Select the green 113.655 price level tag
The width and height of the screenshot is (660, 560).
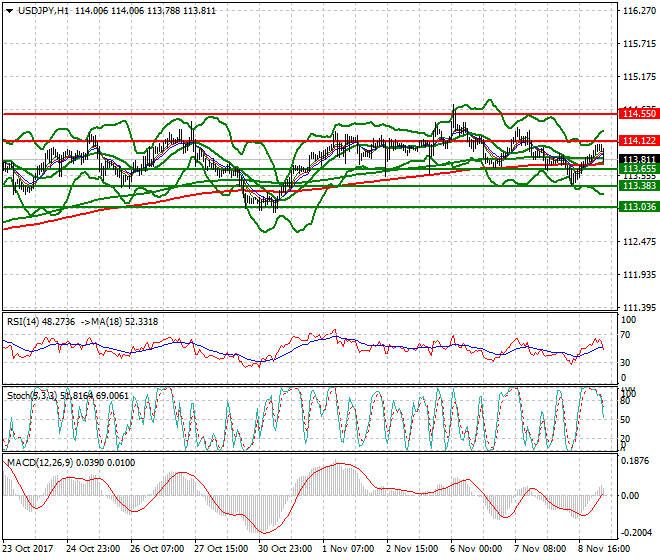pos(638,170)
